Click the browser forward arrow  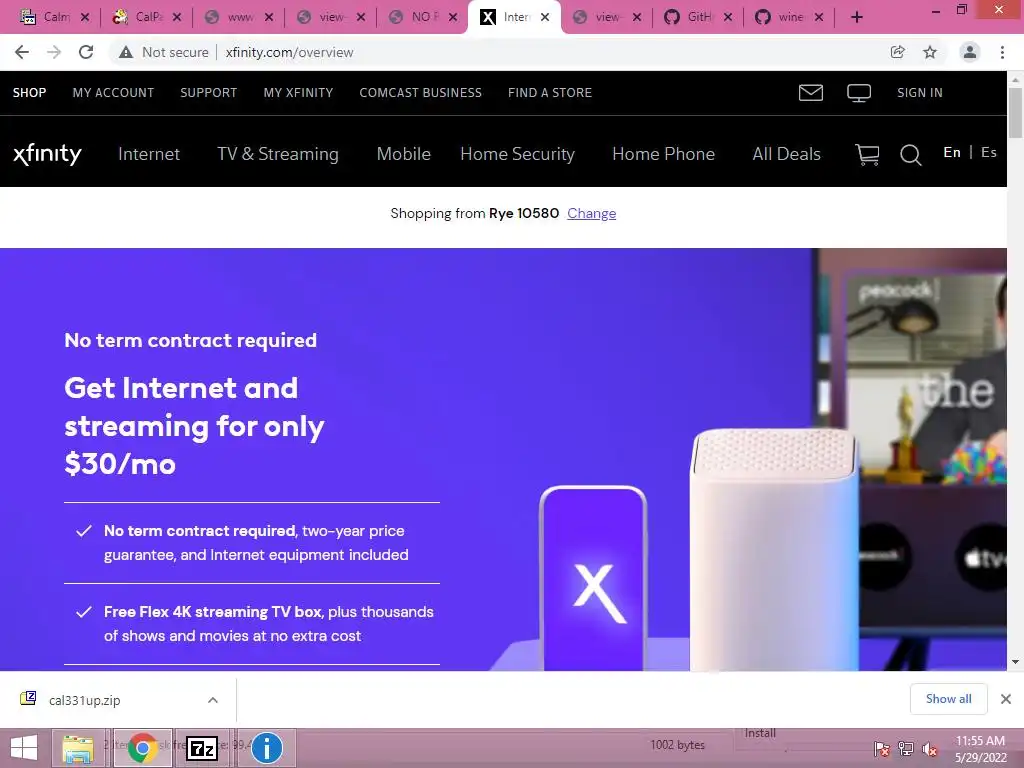54,52
